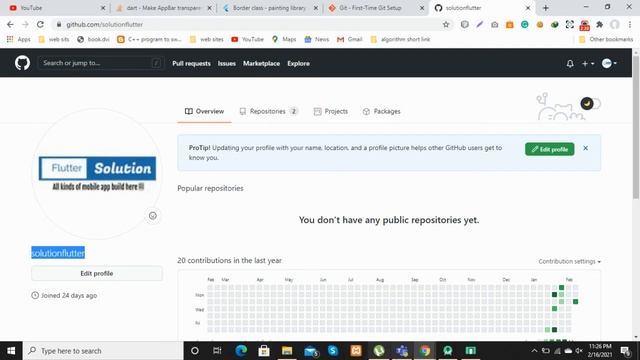Click the browser back arrow

(x=10, y=24)
